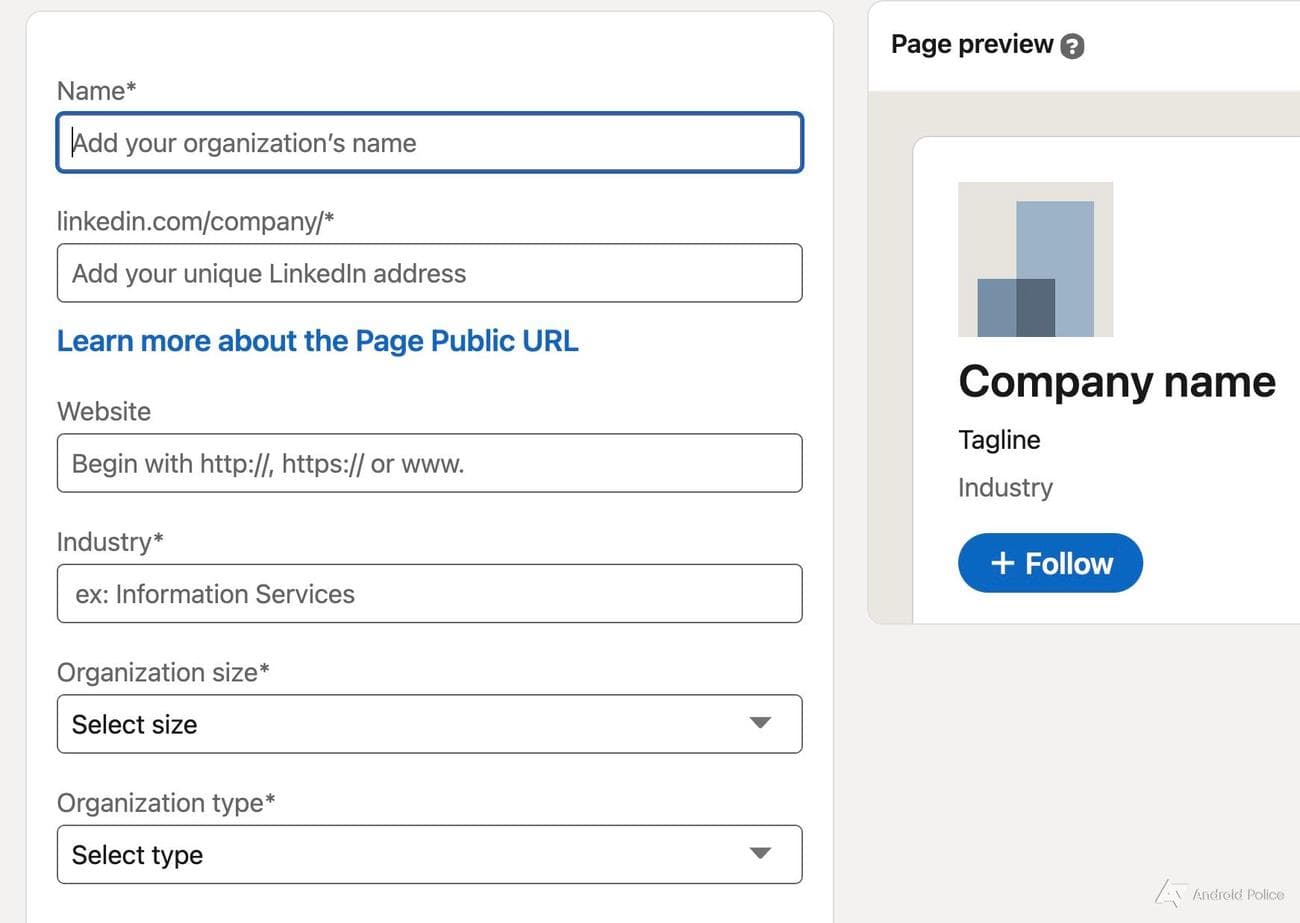1300x923 pixels.
Task: Click the plus icon on Follow button
Action: pyautogui.click(x=1002, y=564)
